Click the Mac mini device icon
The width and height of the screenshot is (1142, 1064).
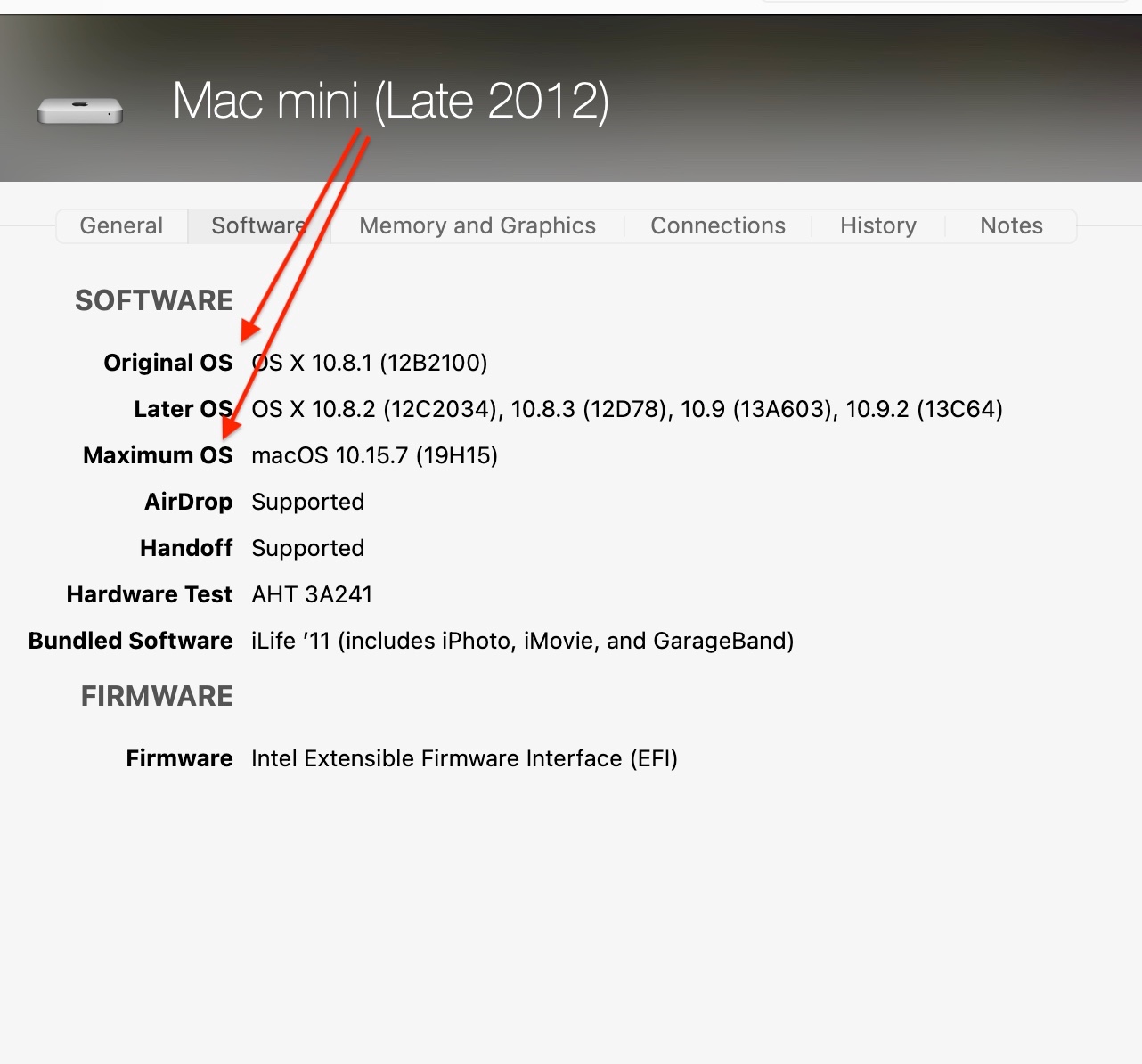tap(80, 110)
